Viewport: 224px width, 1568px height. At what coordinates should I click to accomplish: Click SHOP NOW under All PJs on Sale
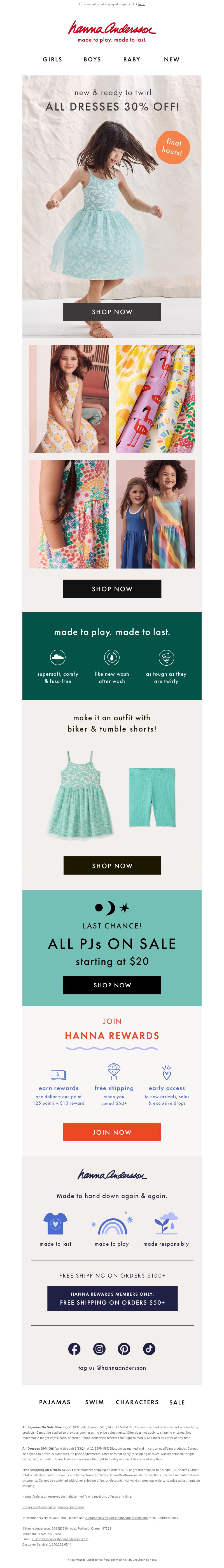112,985
